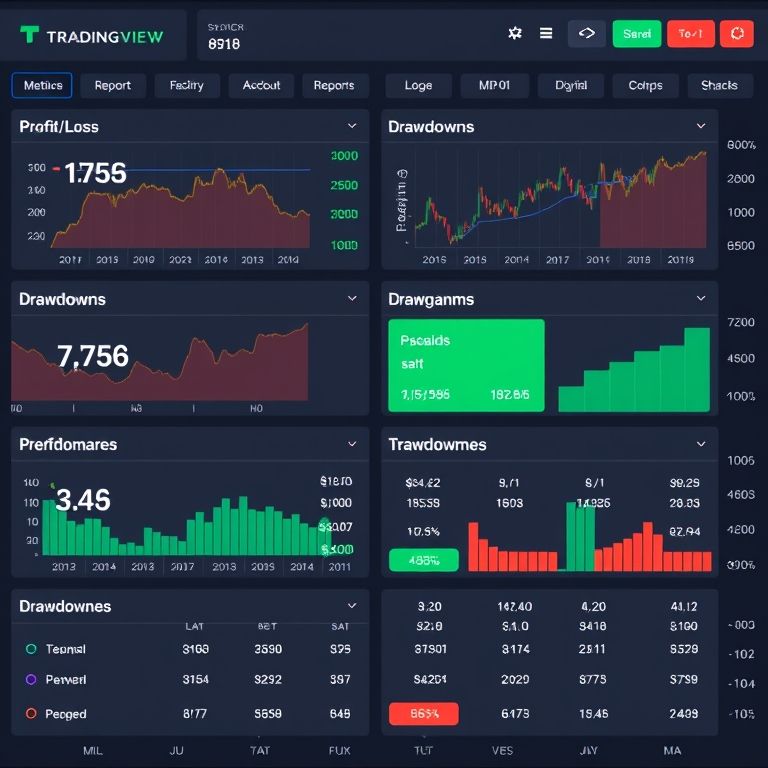Open the Shacks tab
Screen dimensions: 768x768
pos(719,85)
